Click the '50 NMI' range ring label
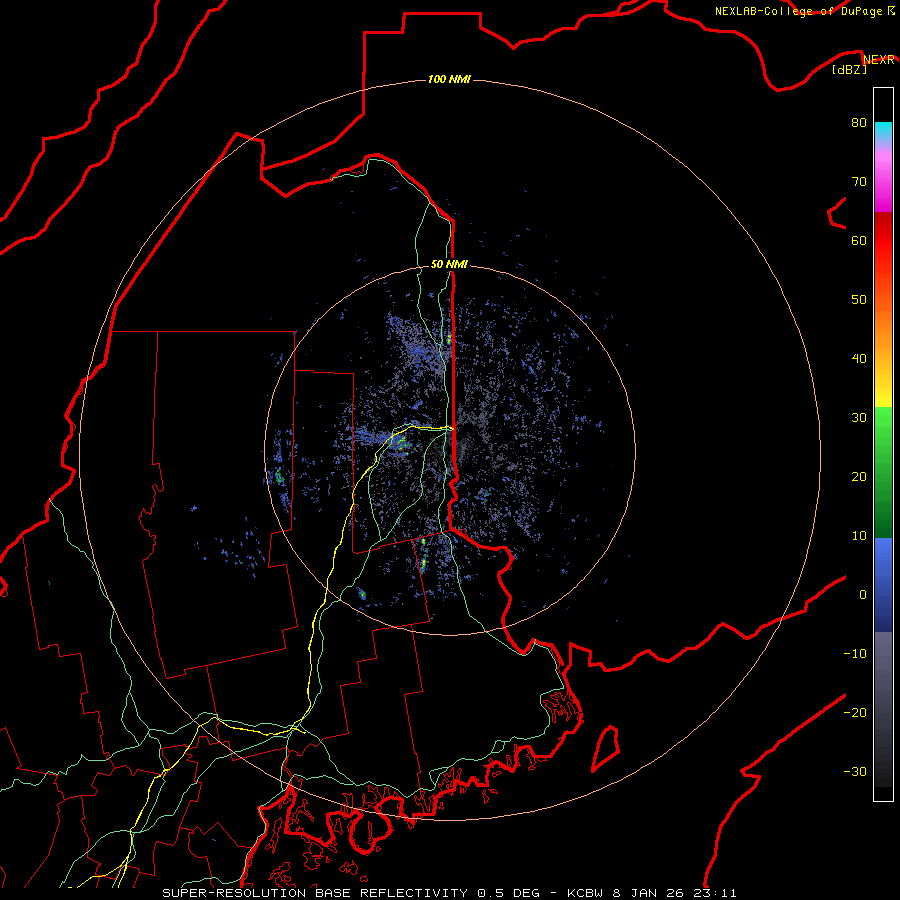 [449, 264]
